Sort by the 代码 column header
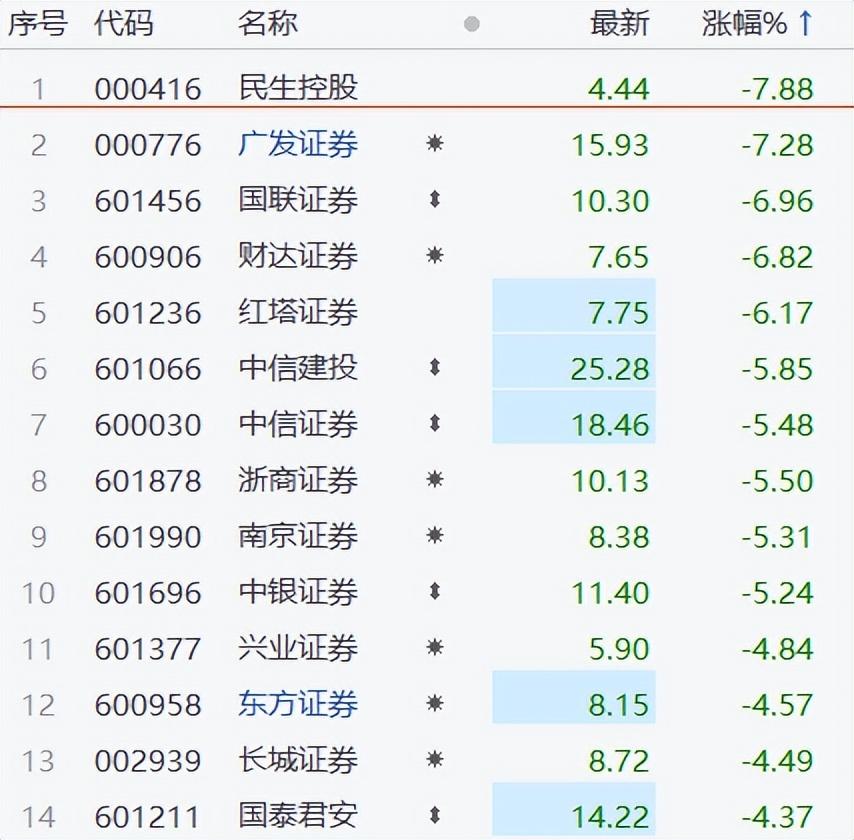The width and height of the screenshot is (854, 840). pos(124,24)
